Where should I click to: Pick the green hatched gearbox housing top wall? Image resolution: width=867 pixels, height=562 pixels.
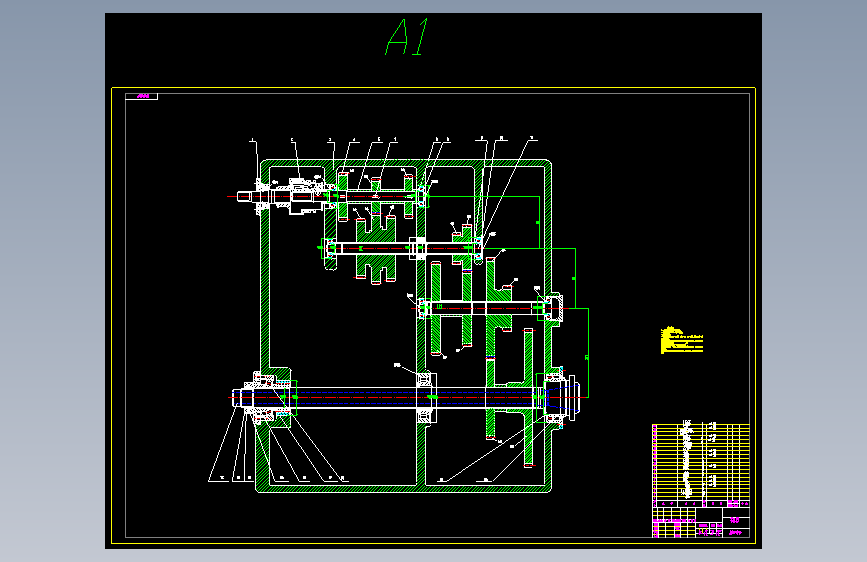[x=405, y=163]
